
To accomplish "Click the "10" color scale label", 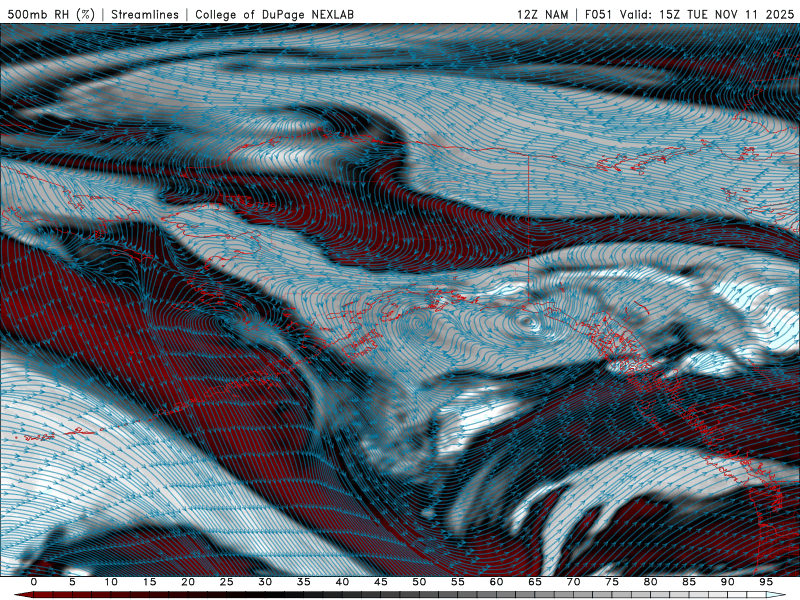I will click(111, 582).
